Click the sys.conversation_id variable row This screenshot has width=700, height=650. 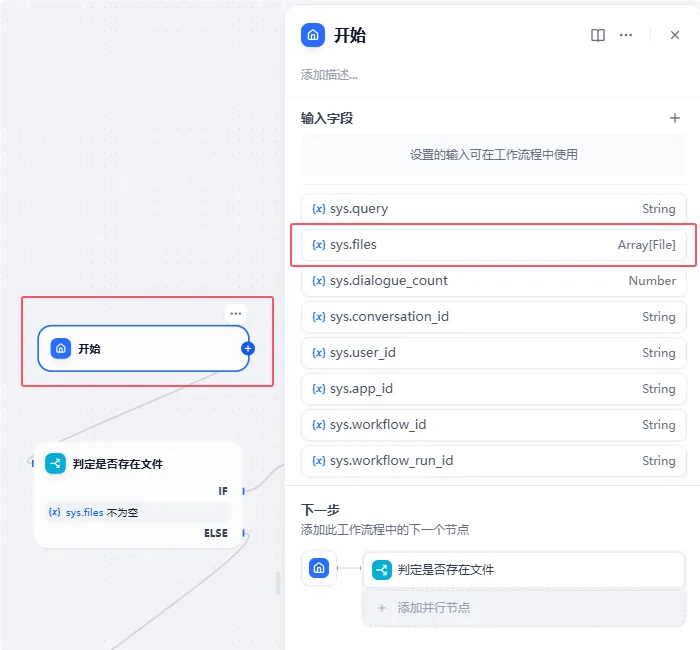pyautogui.click(x=494, y=317)
